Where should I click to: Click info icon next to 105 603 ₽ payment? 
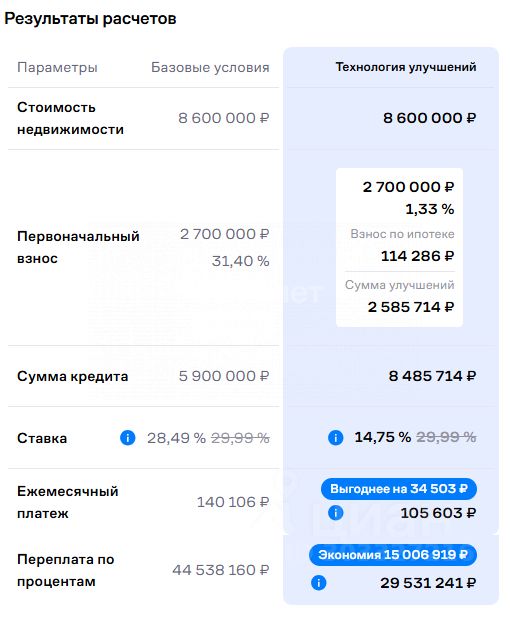click(x=336, y=513)
